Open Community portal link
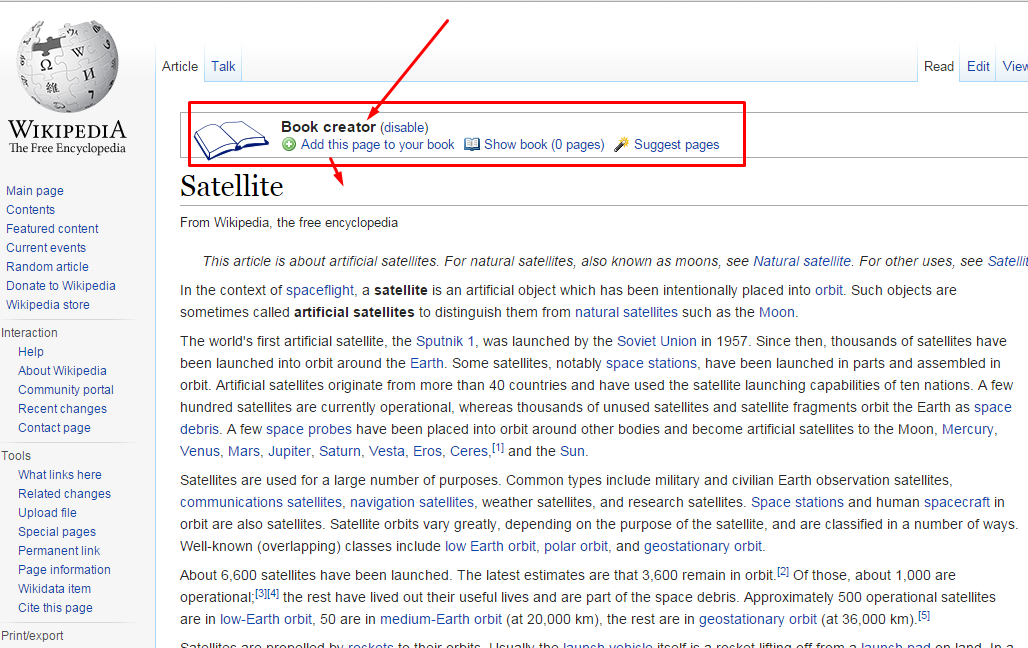The image size is (1028, 648). coord(66,390)
